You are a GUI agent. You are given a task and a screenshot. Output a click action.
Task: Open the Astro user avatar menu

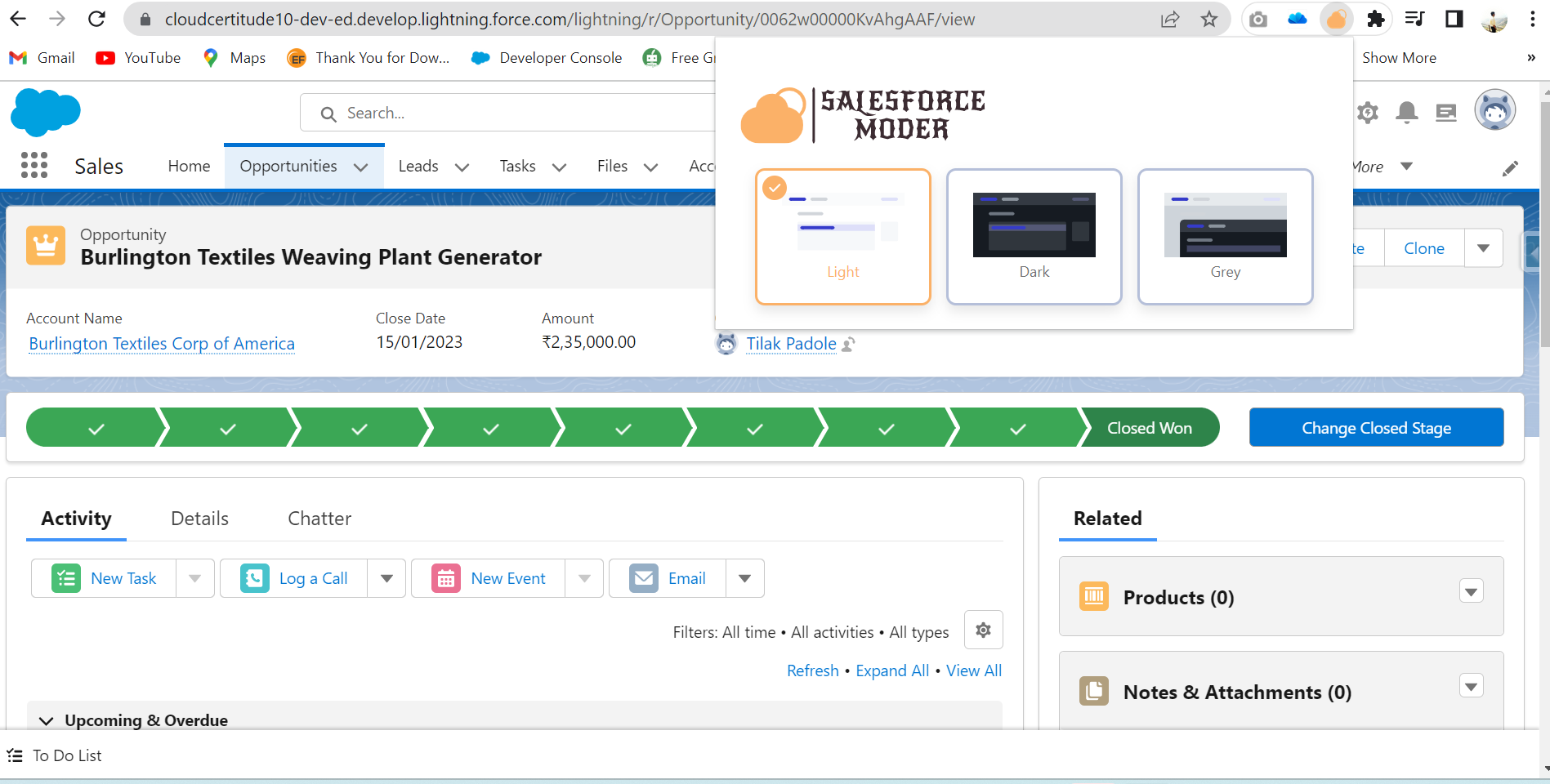1494,109
